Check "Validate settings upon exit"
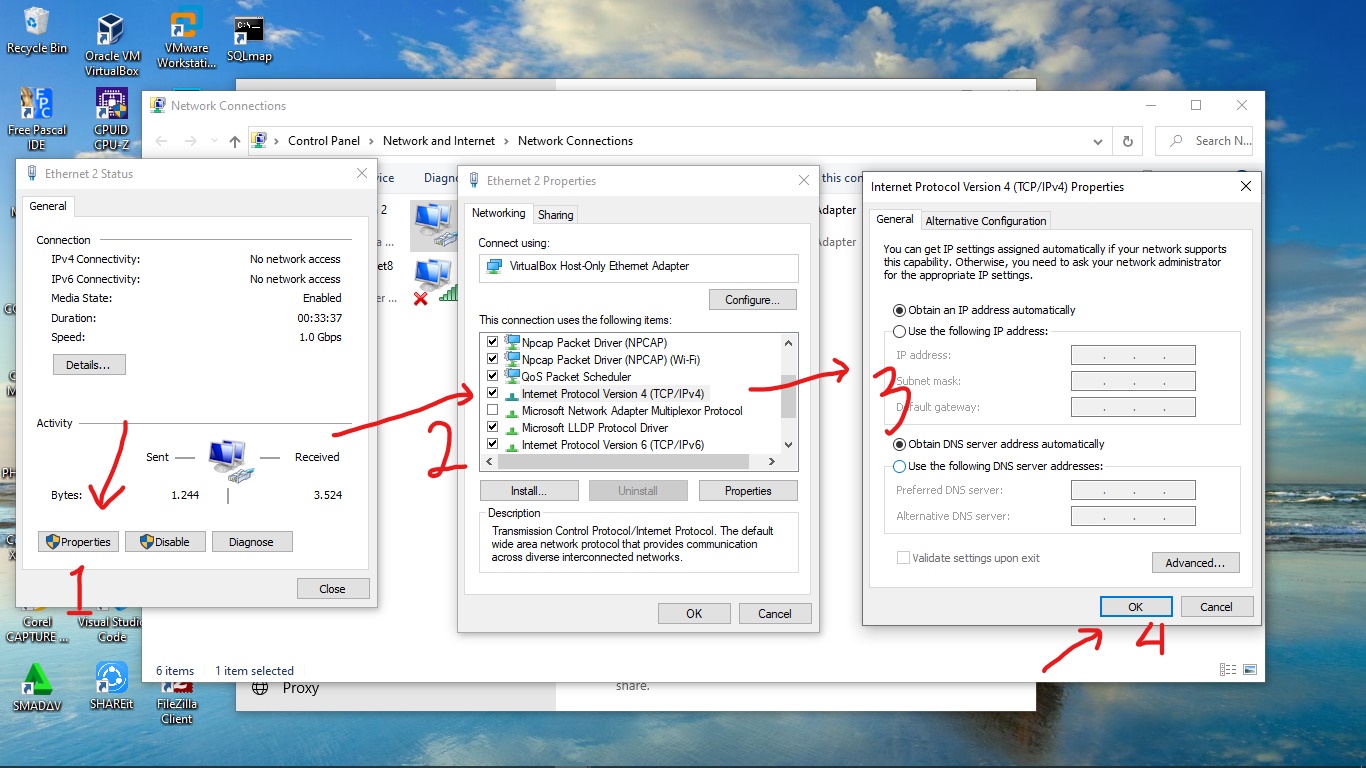 [x=903, y=557]
